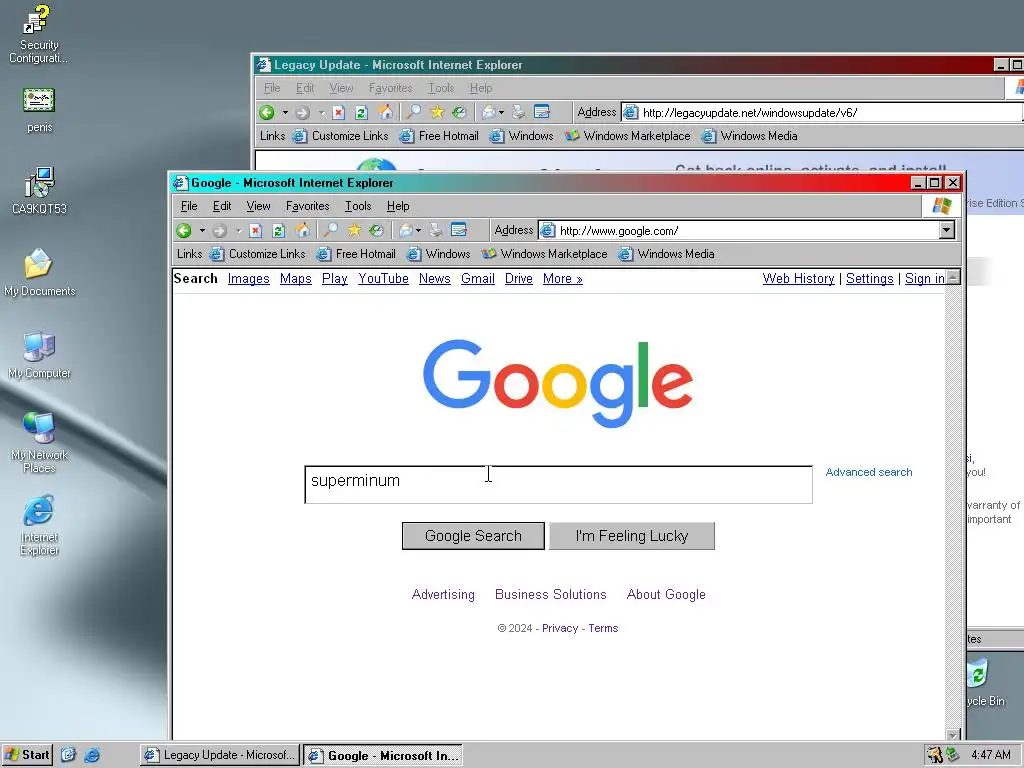Click scroll down arrow on Google page scrollbar

tap(953, 734)
